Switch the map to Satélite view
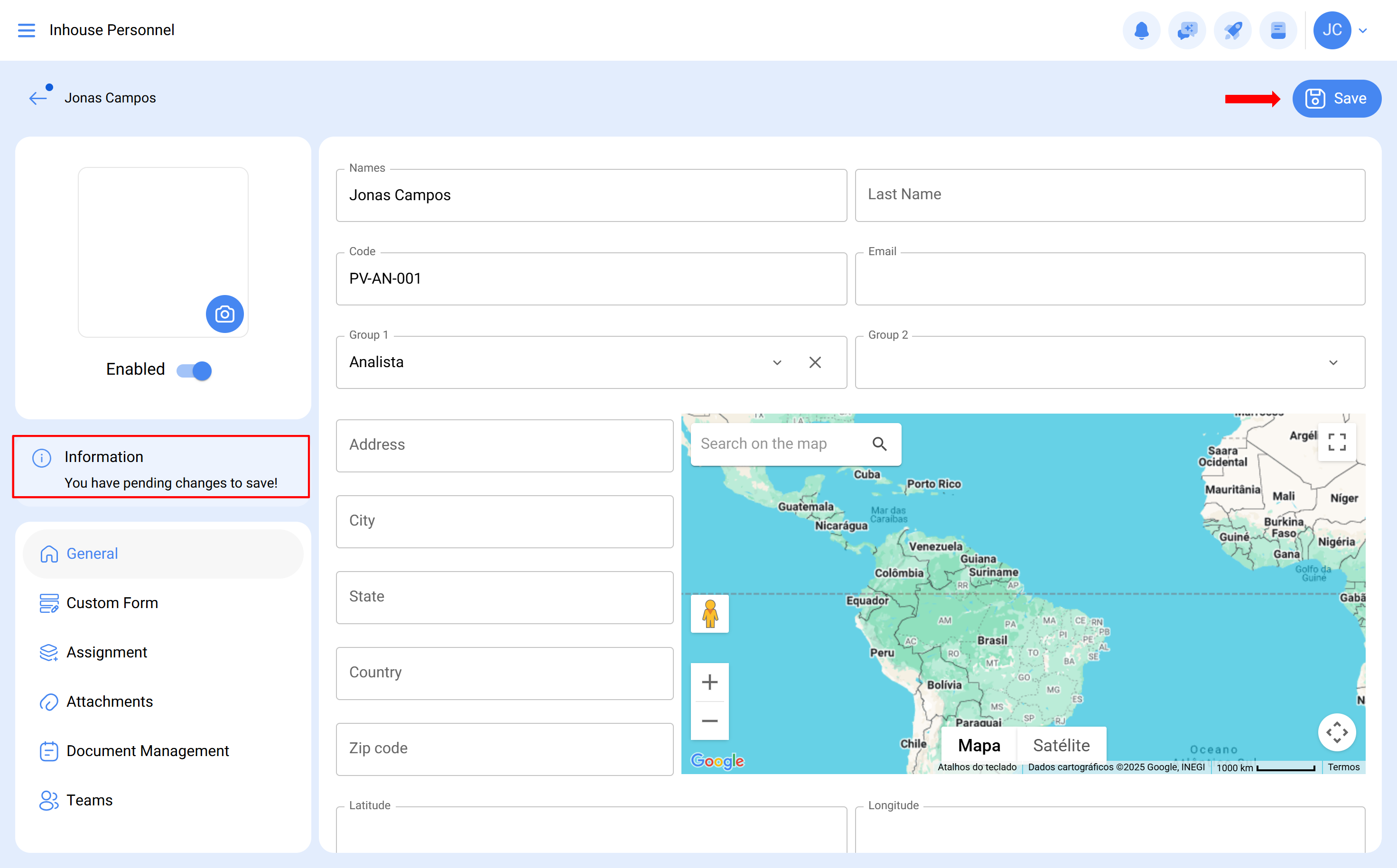The image size is (1397, 868). [1061, 745]
